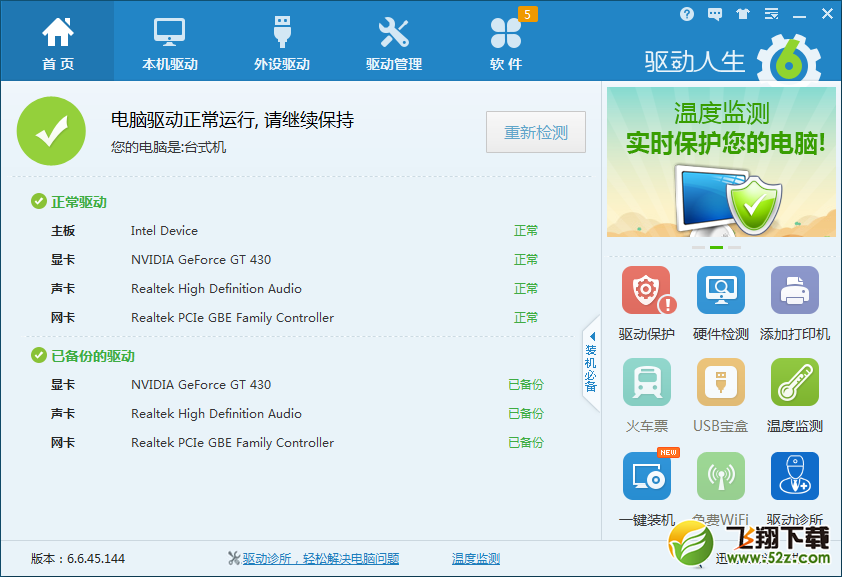Select 主板 Intel Device row
This screenshot has height=577, width=842.
point(294,231)
